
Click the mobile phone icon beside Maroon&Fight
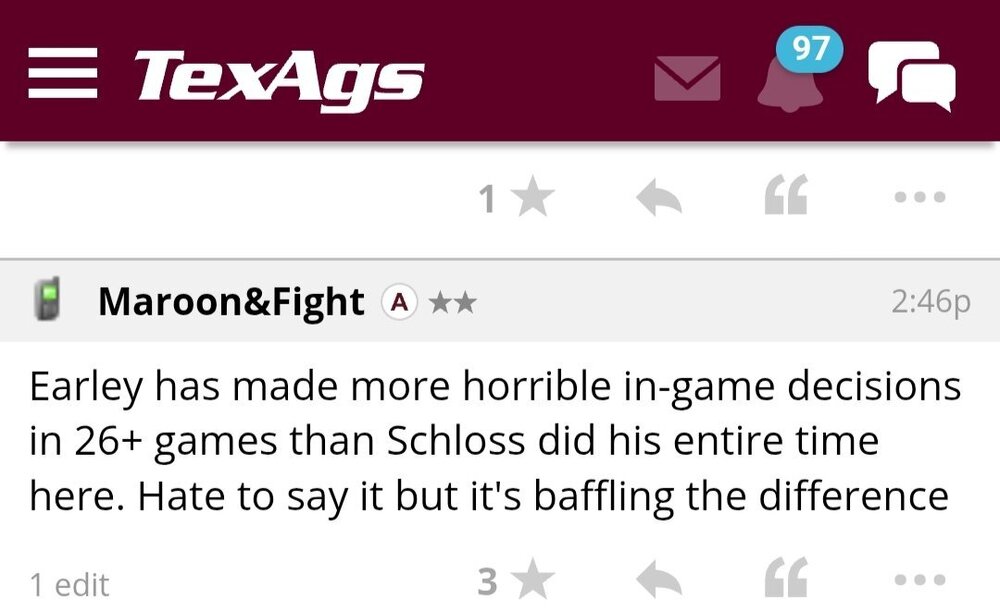point(46,301)
